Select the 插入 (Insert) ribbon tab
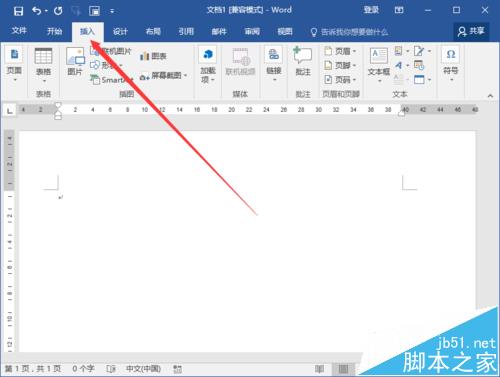The height and width of the screenshot is (377, 500). (x=87, y=32)
